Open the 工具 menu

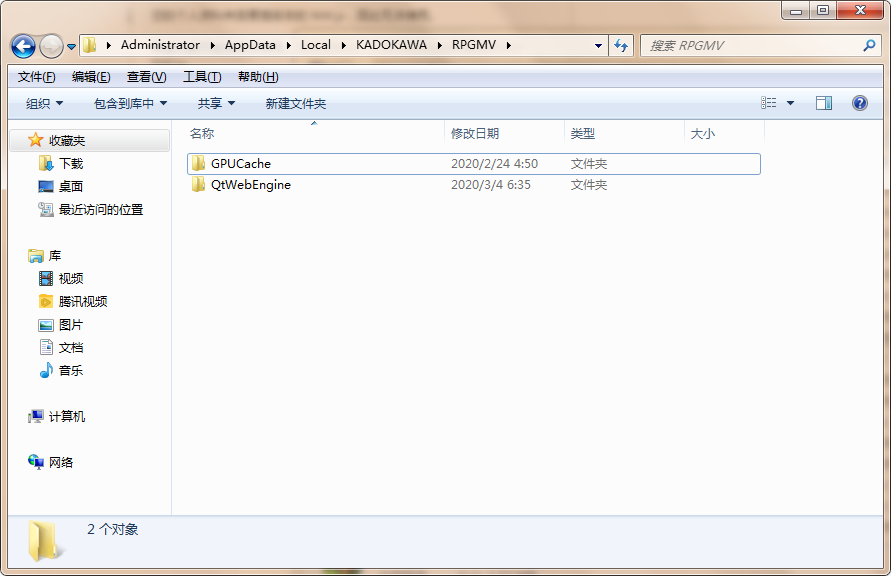200,76
